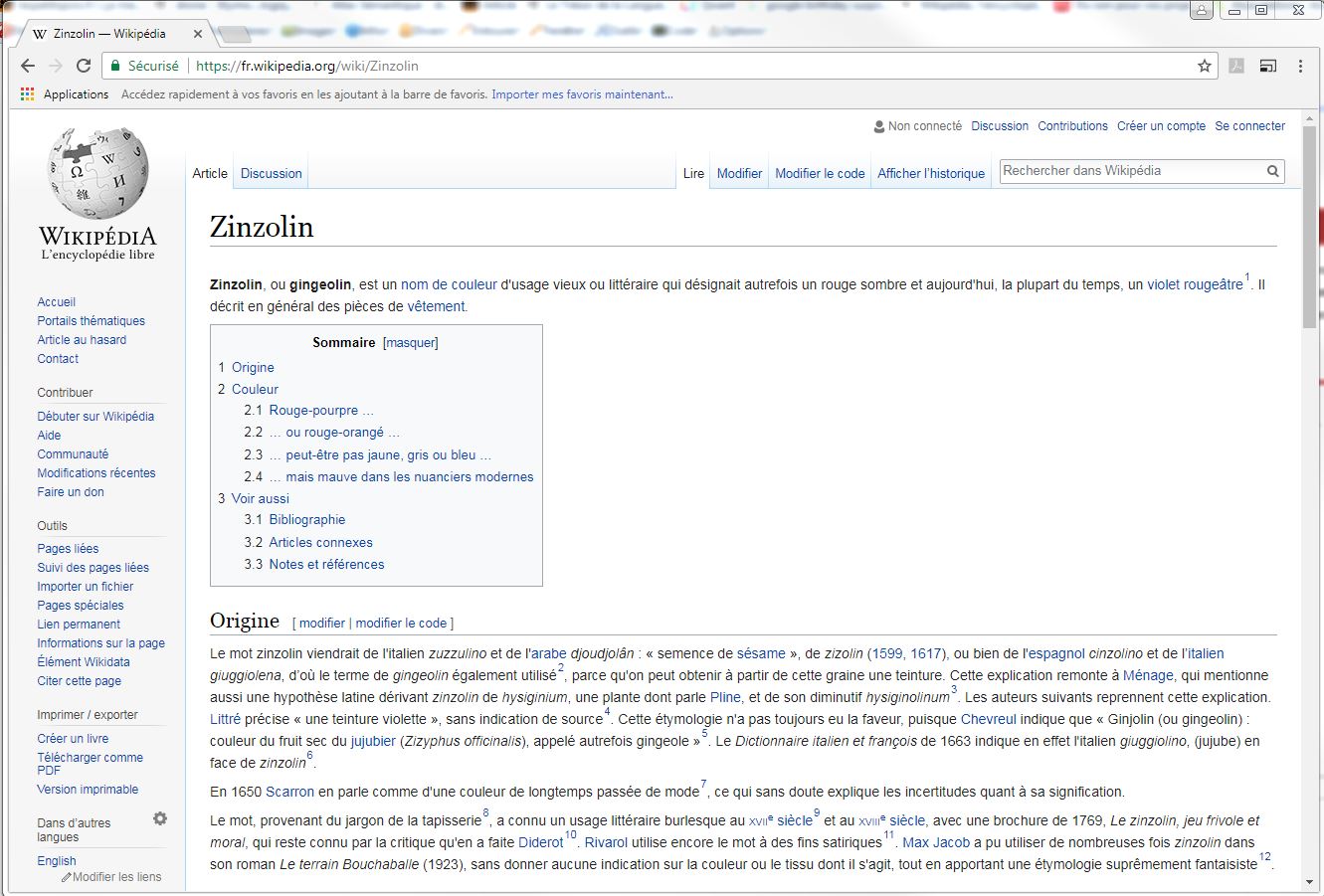The width and height of the screenshot is (1324, 896).
Task: Open Pages liées tool link
Action: [68, 549]
